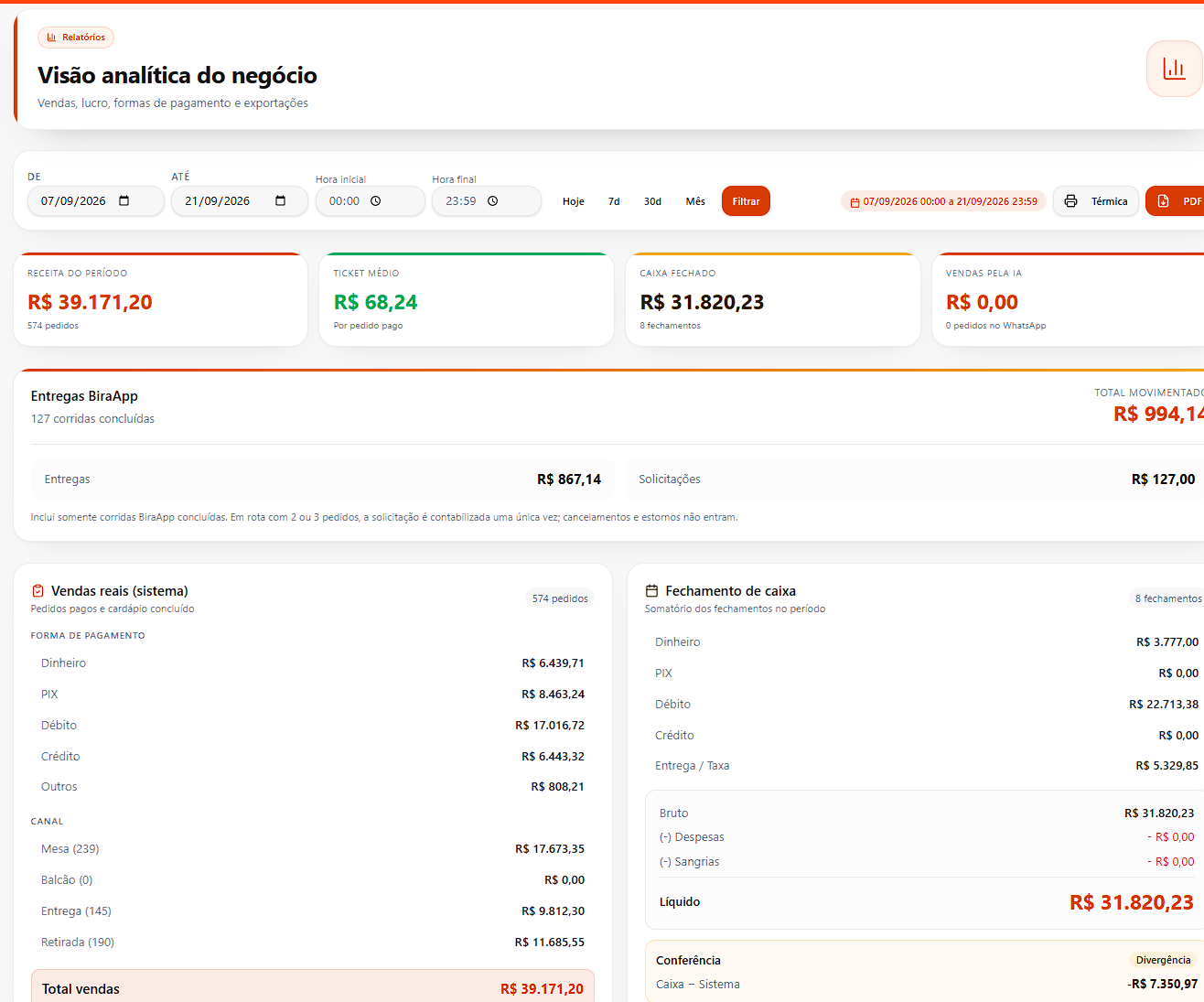Click the Entregas amount R$ 867,14

coord(569,479)
